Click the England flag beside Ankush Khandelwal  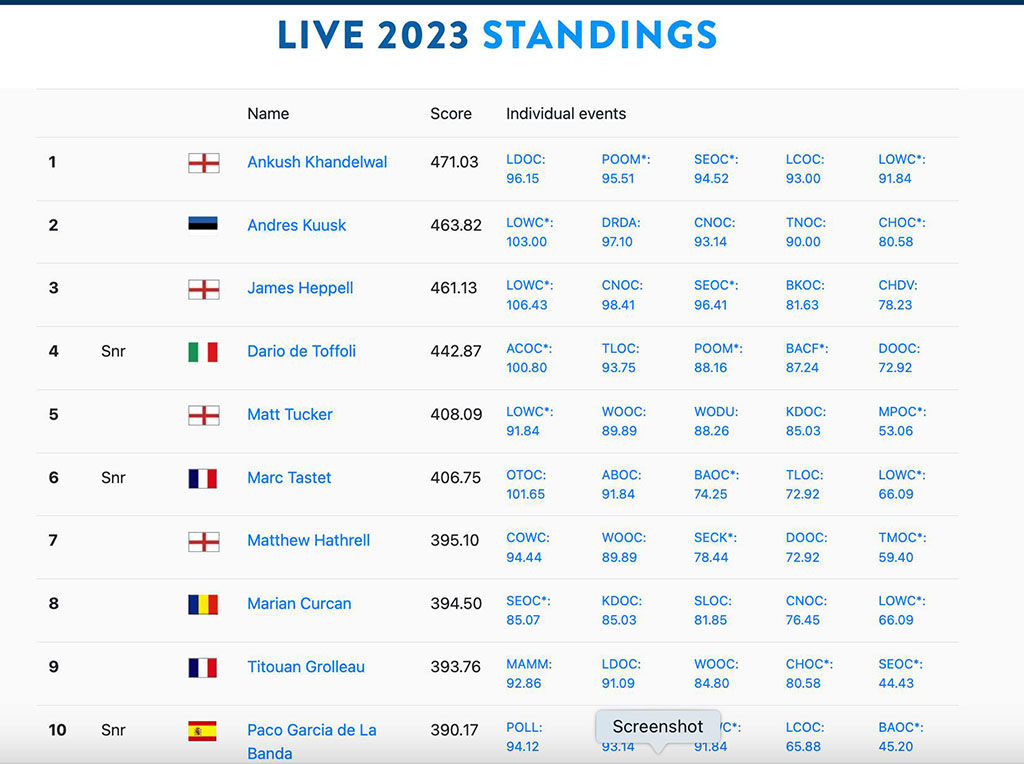(x=203, y=163)
